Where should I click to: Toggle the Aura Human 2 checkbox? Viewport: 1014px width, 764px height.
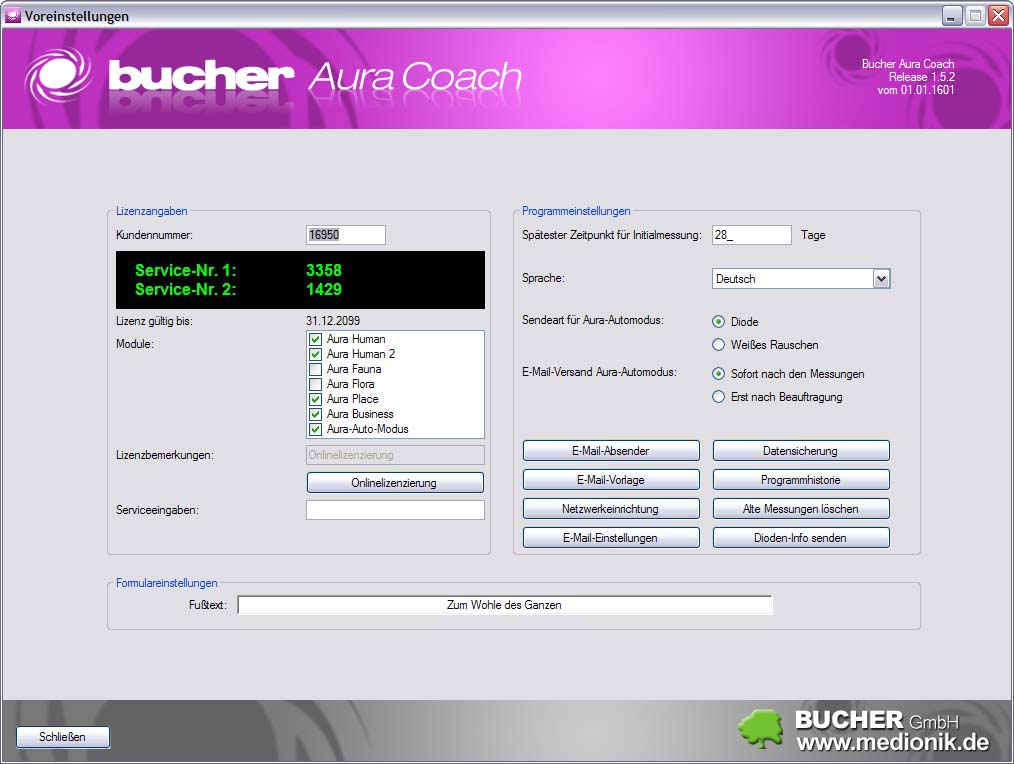316,354
